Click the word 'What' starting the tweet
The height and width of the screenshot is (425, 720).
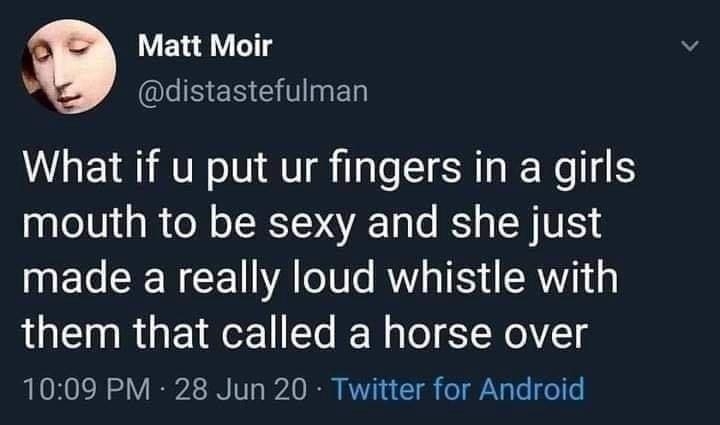(x=73, y=167)
